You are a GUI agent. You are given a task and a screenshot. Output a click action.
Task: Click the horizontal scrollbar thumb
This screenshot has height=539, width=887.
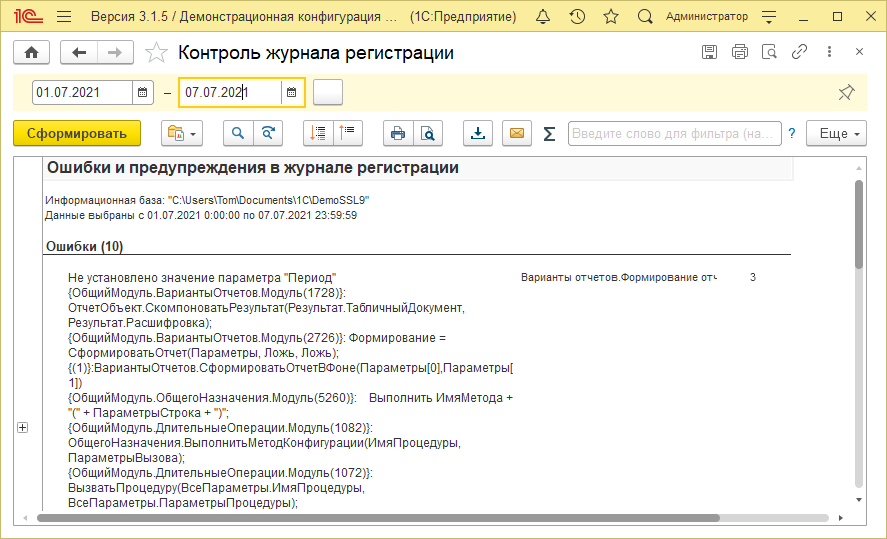[378, 518]
